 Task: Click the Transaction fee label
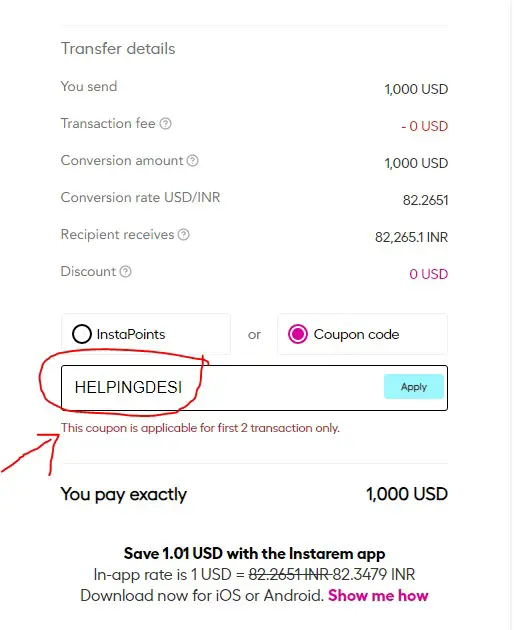coord(108,124)
